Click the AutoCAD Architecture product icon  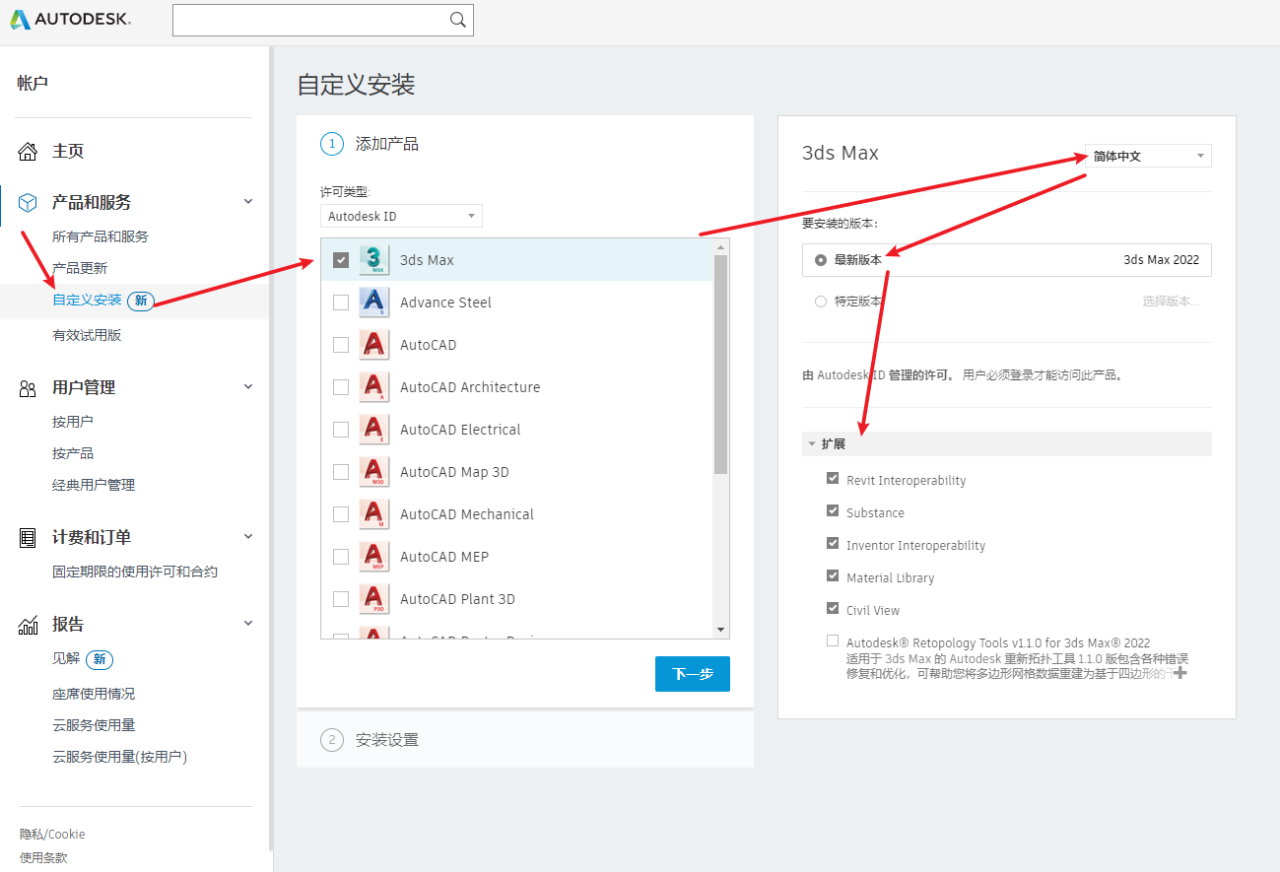pyautogui.click(x=374, y=387)
